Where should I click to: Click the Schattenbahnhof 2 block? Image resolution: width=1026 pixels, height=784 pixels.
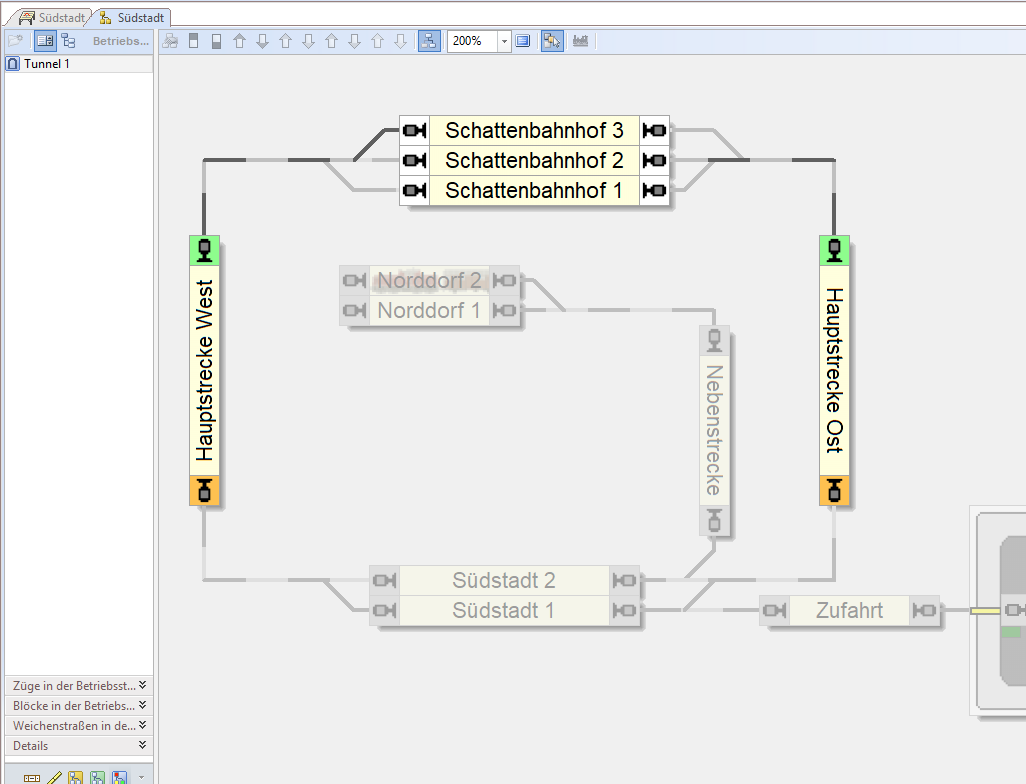pyautogui.click(x=534, y=160)
